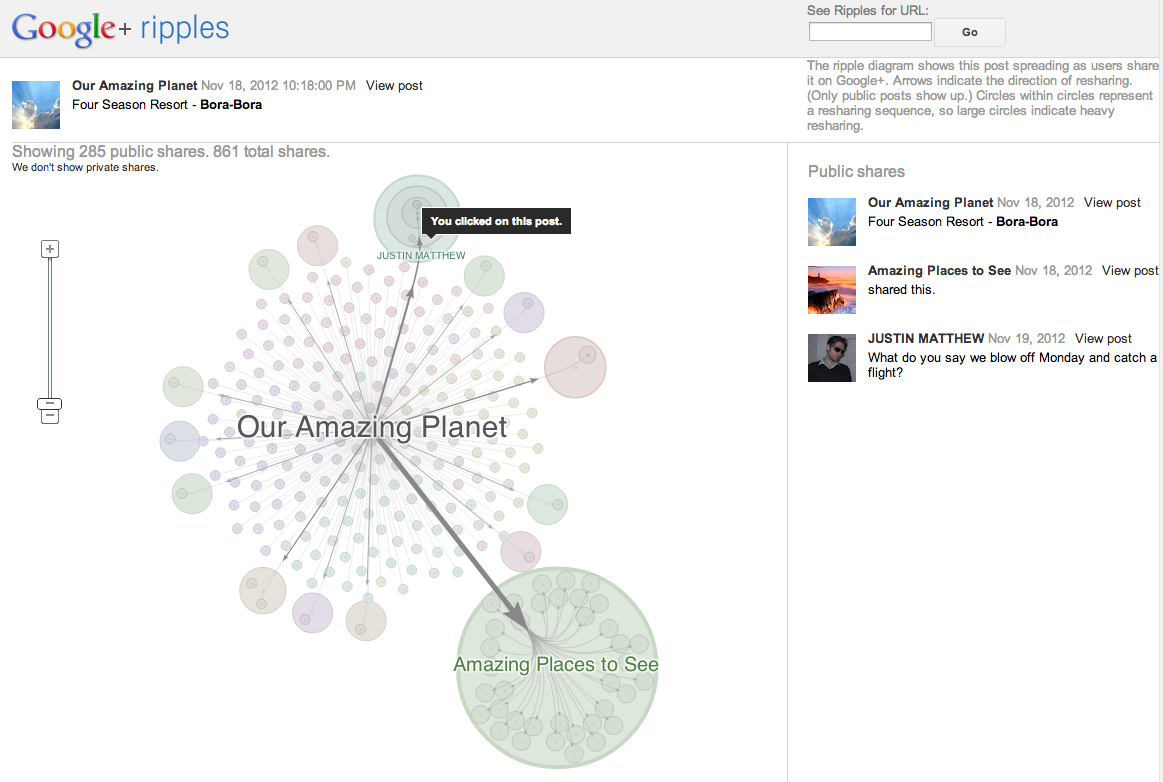Image resolution: width=1163 pixels, height=782 pixels.
Task: Select Bora-Bora text in header post
Action: pos(231,105)
